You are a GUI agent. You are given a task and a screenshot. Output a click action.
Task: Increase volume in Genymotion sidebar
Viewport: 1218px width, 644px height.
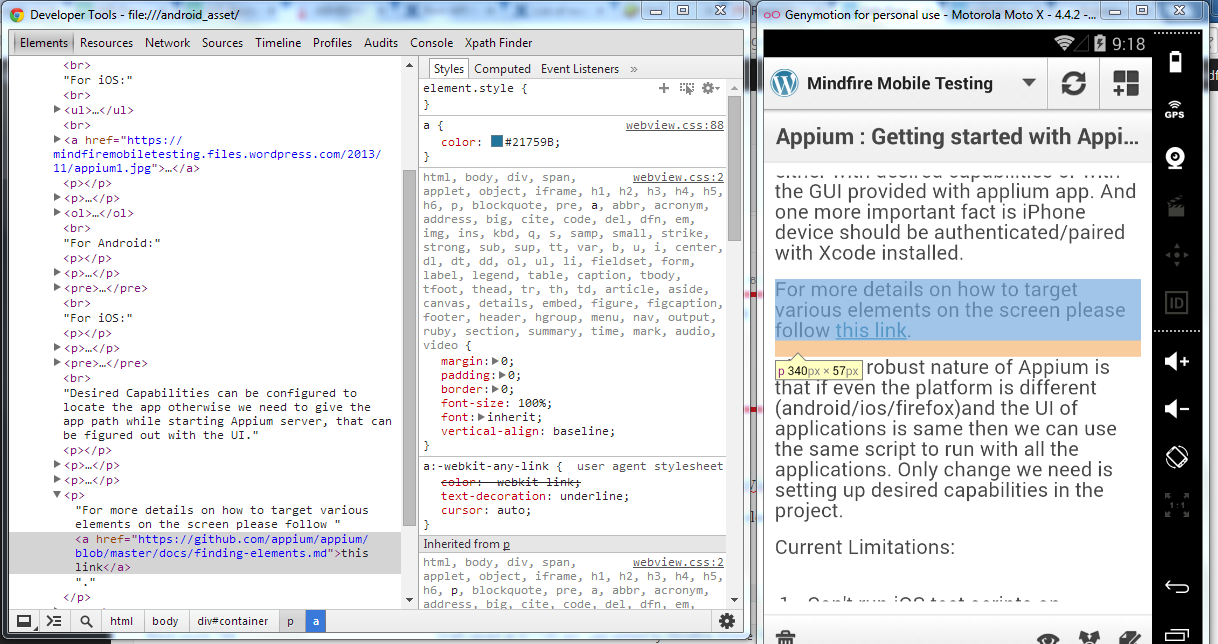[x=1176, y=361]
